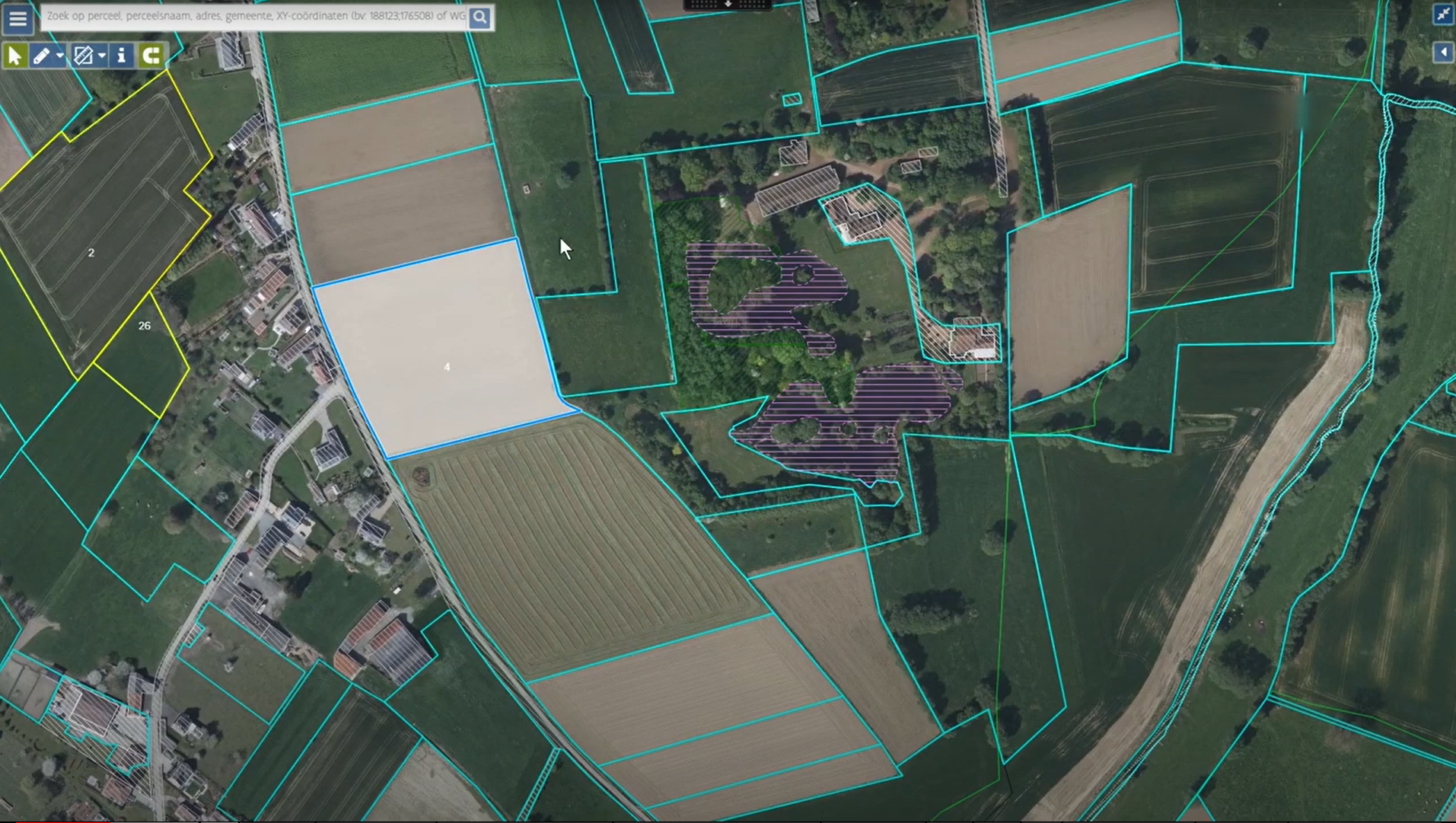The height and width of the screenshot is (823, 1456).
Task: Toggle the magnet snapping tool
Action: [151, 56]
